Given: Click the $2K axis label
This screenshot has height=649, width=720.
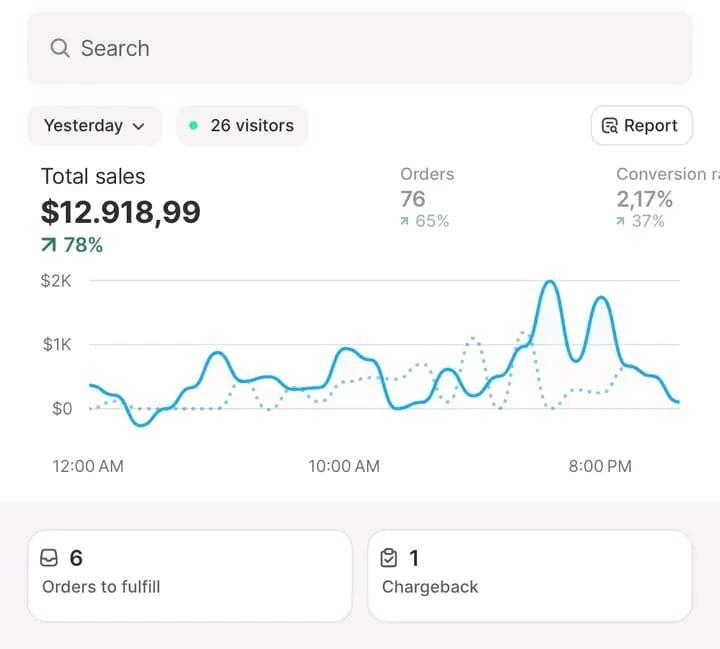Looking at the screenshot, I should [56, 281].
